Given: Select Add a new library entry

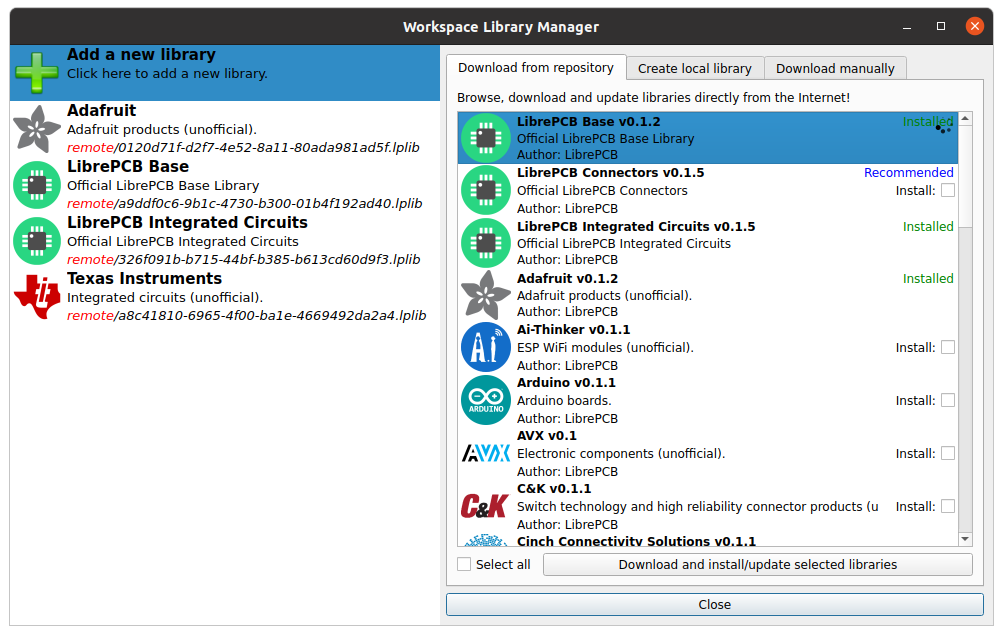Looking at the screenshot, I should (225, 72).
